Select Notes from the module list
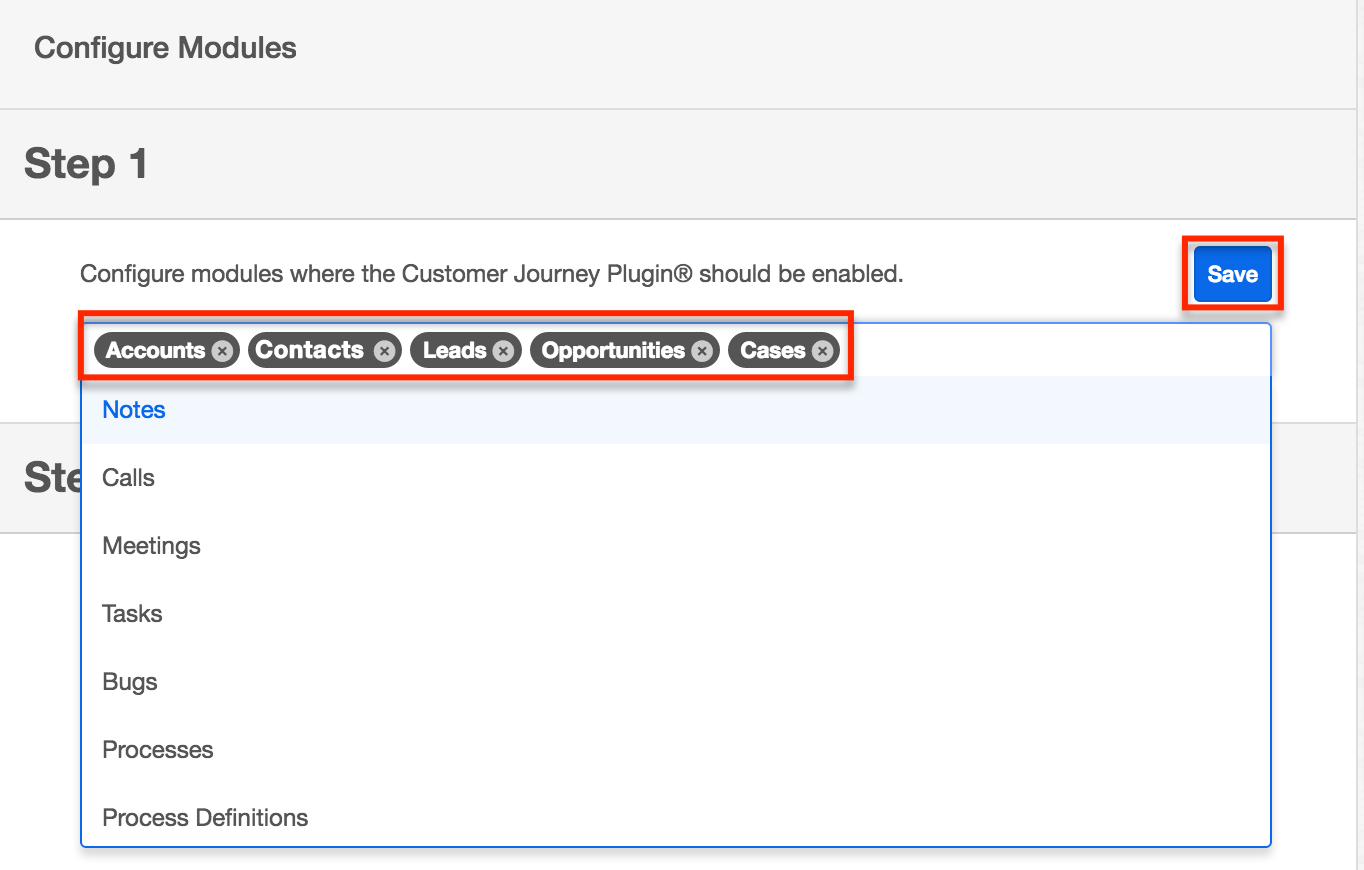This screenshot has width=1364, height=870. (134, 410)
